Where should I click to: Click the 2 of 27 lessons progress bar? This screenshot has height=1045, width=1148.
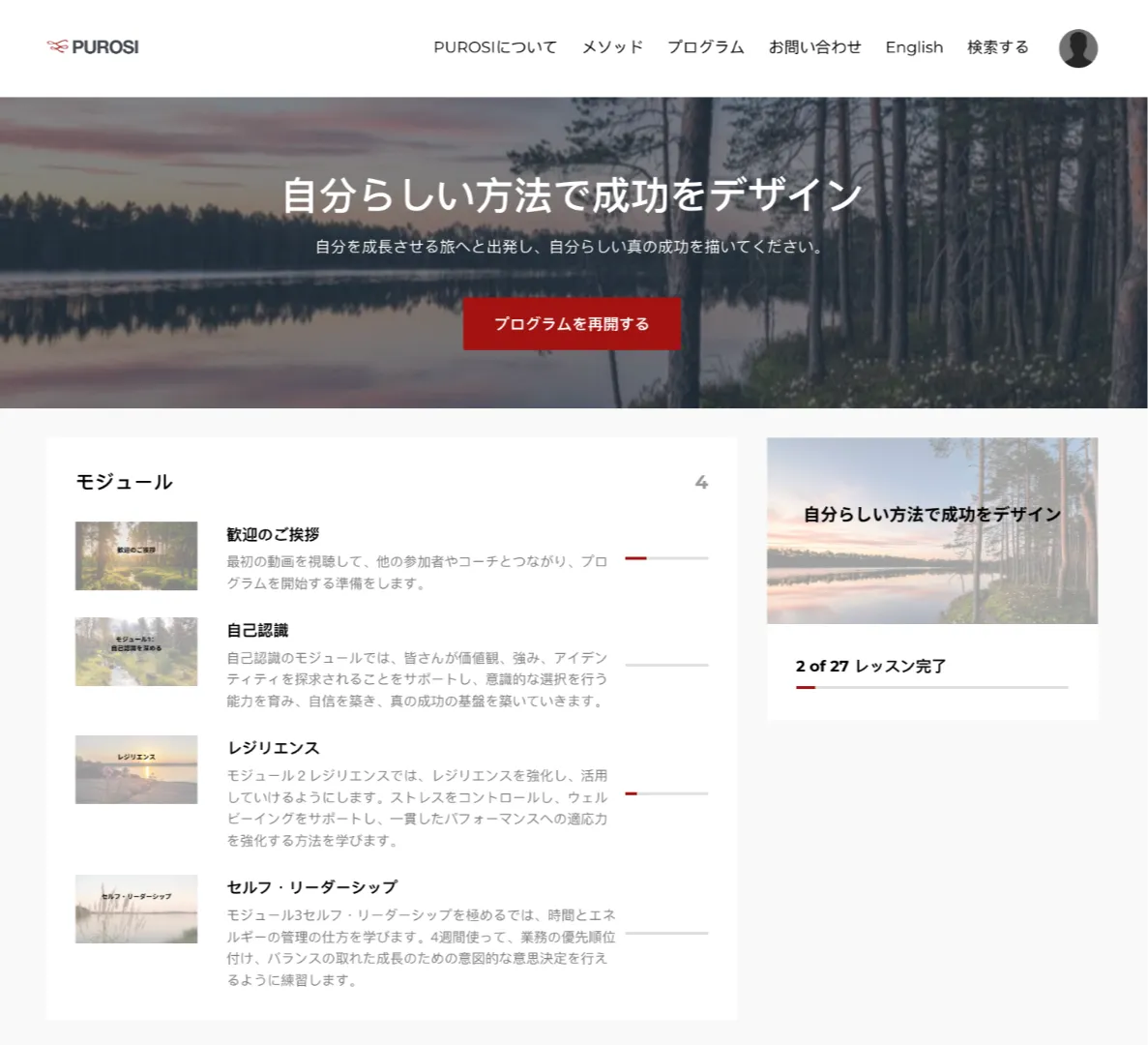coord(931,688)
